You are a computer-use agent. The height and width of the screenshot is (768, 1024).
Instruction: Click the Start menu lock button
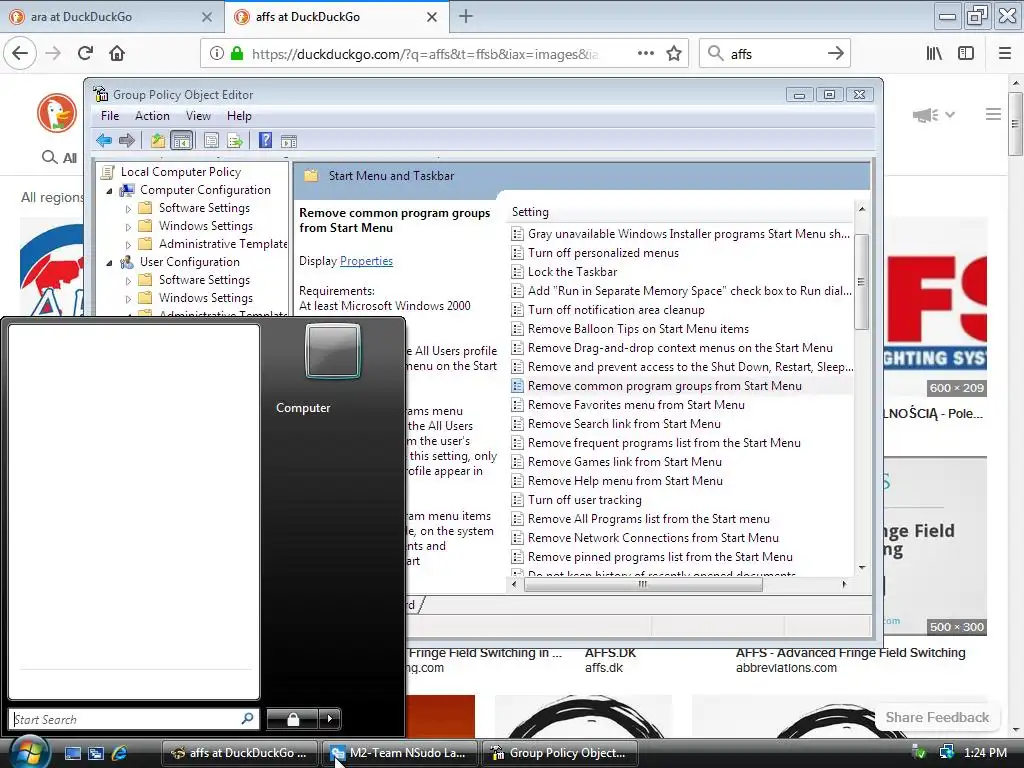(x=293, y=719)
